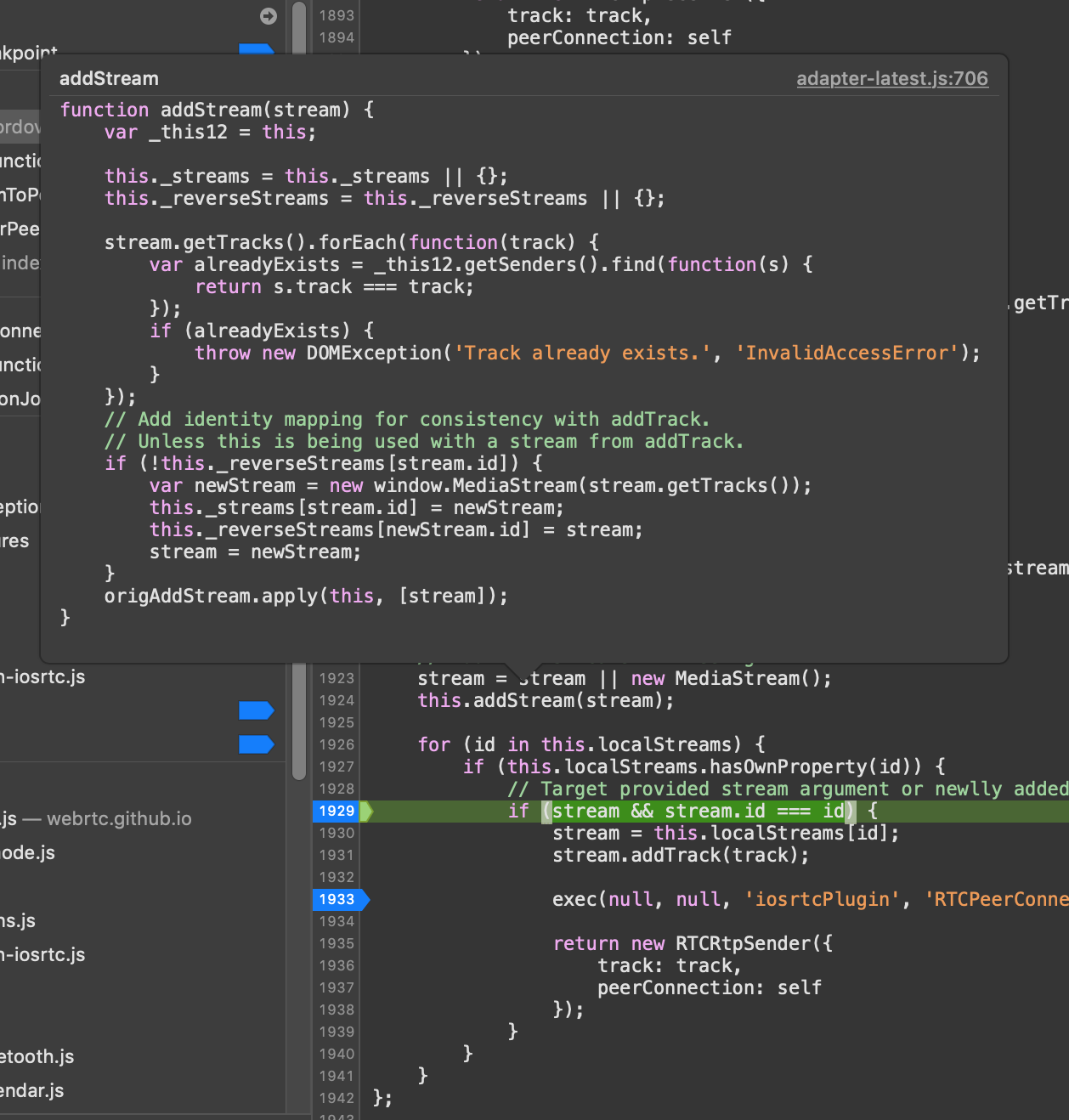Click the sidebar scrollbar thumb next to line 1893

pyautogui.click(x=298, y=28)
